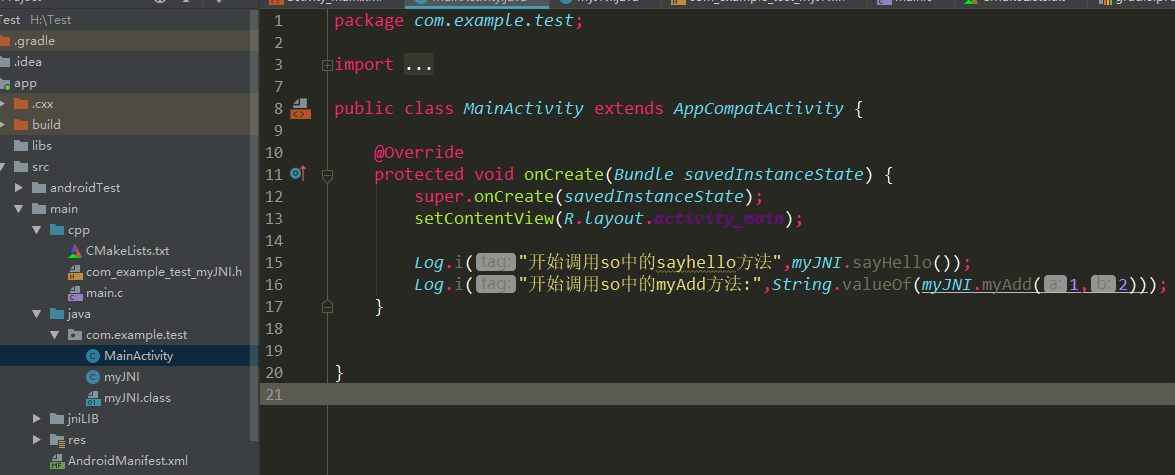Screen dimensions: 1175x475
Task: Click the orange .gradle folder icon
Action: coord(4,41)
